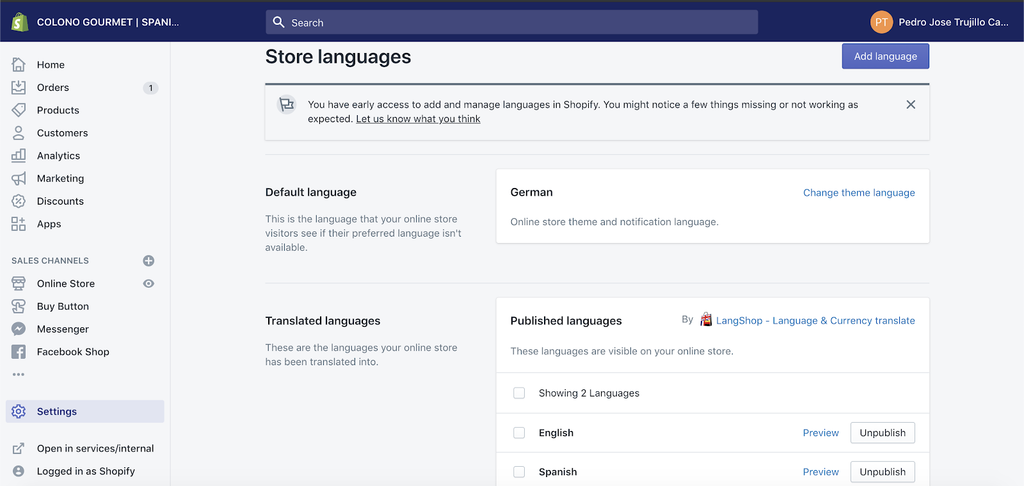Click the Settings gear icon

18,412
